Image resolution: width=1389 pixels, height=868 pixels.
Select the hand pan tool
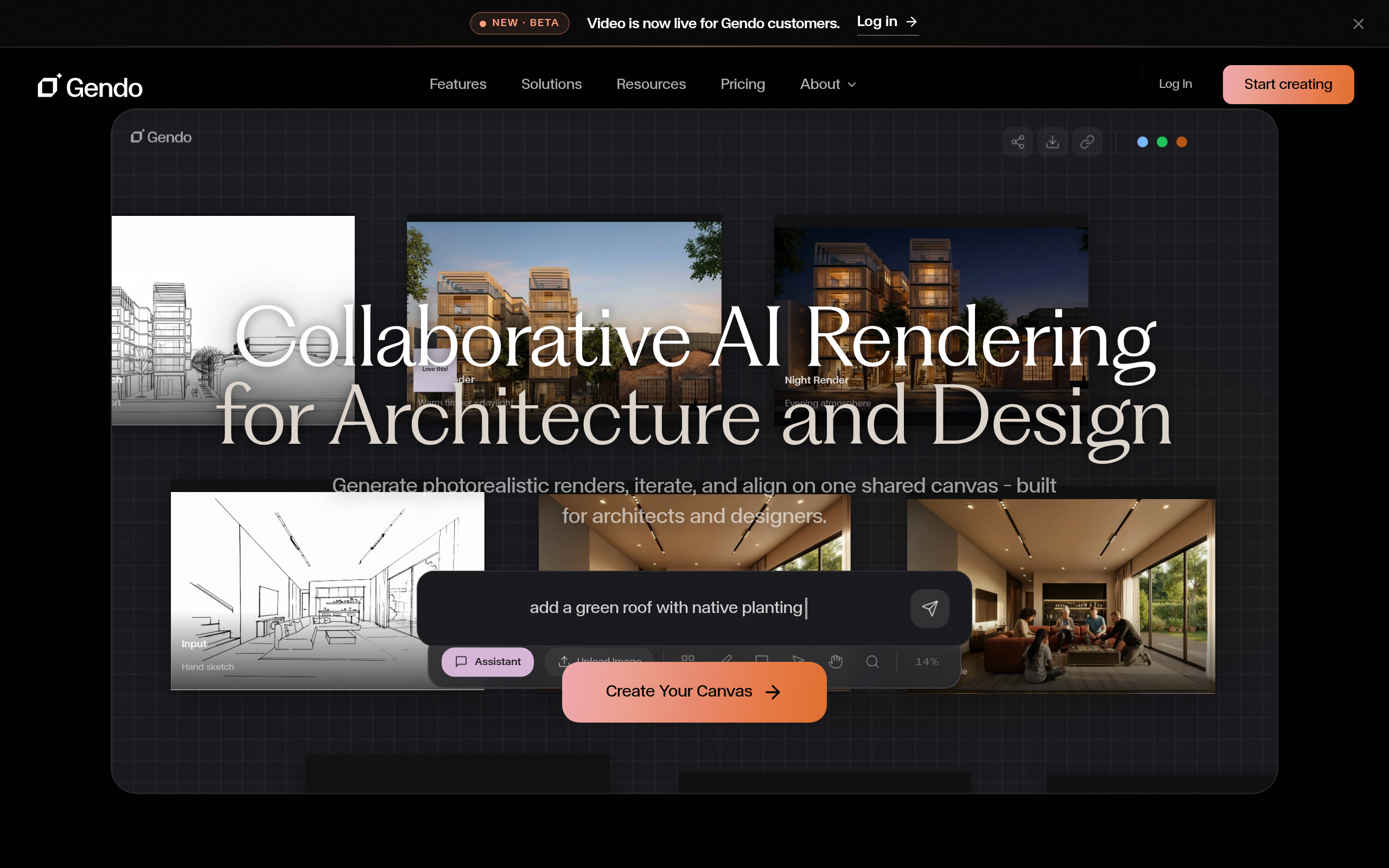pos(836,661)
